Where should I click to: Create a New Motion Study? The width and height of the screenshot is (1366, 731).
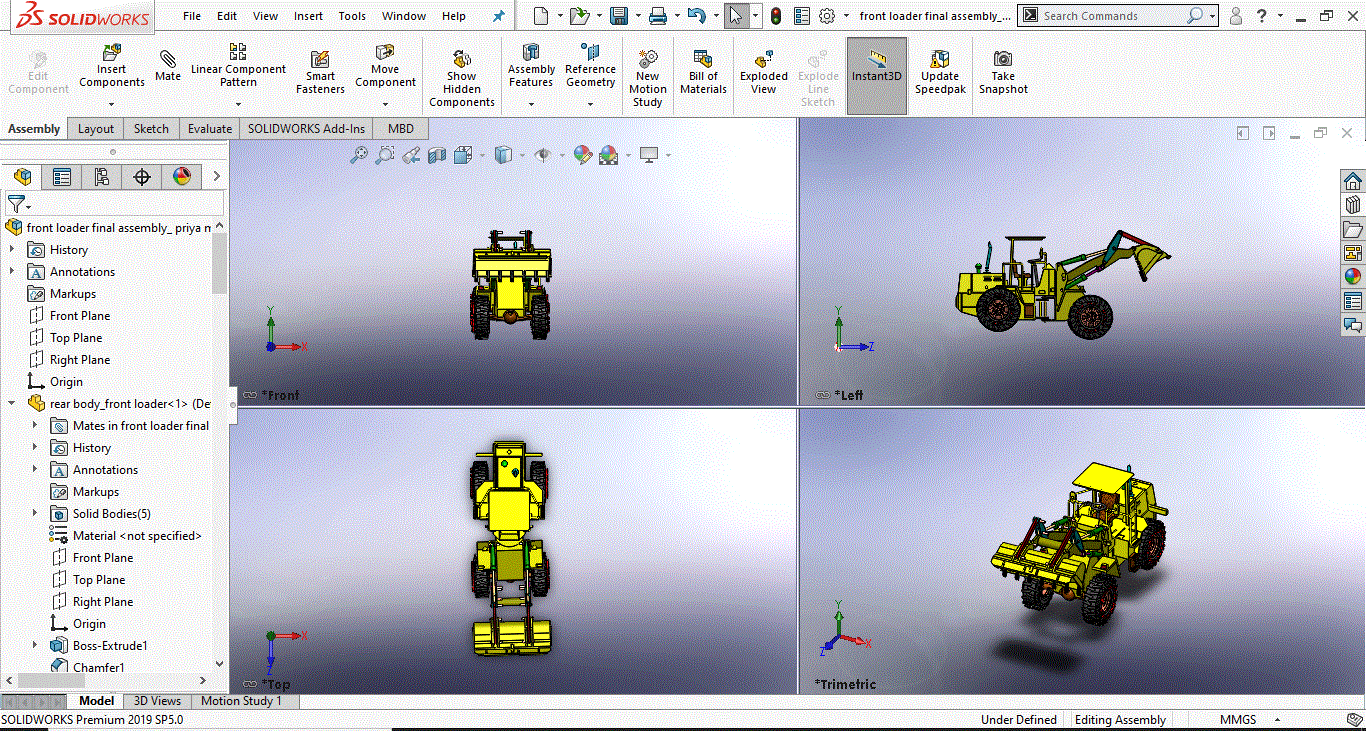click(x=648, y=78)
